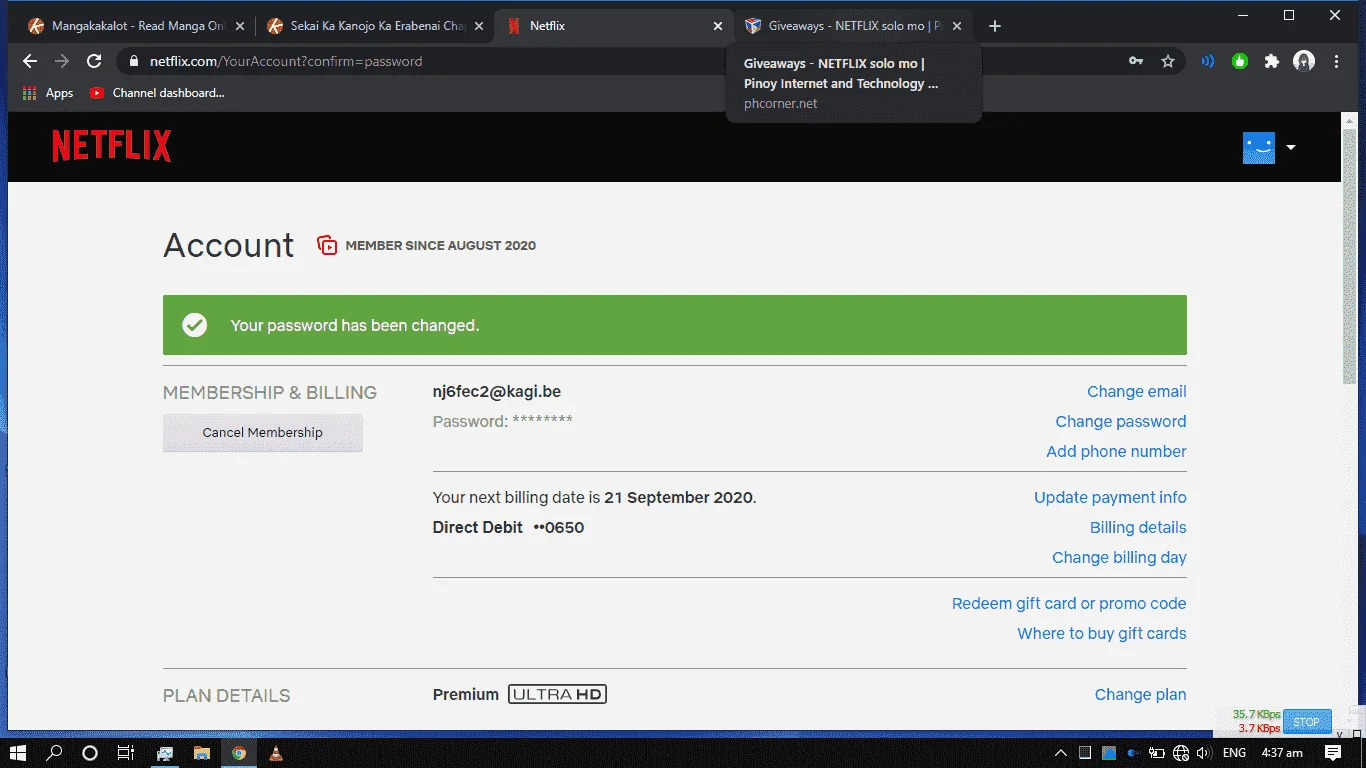Close the Netflix tab
1366x768 pixels.
tap(718, 26)
